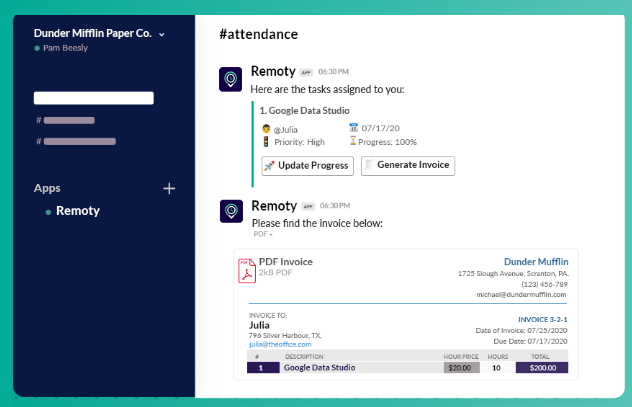Click Google Data Studio in invoice table
Image resolution: width=632 pixels, height=407 pixels.
coord(320,368)
